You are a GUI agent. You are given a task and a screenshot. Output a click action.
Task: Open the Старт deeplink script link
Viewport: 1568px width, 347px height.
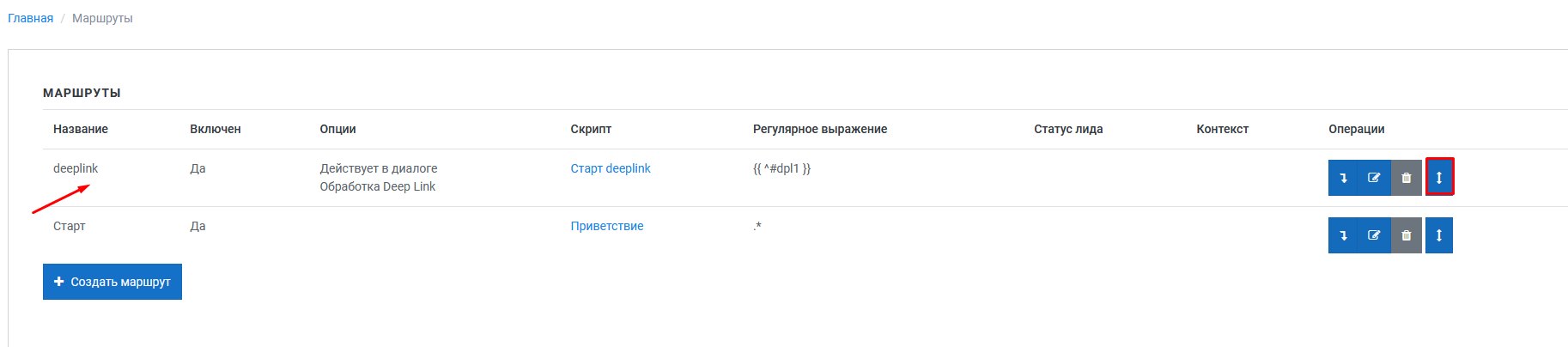611,168
